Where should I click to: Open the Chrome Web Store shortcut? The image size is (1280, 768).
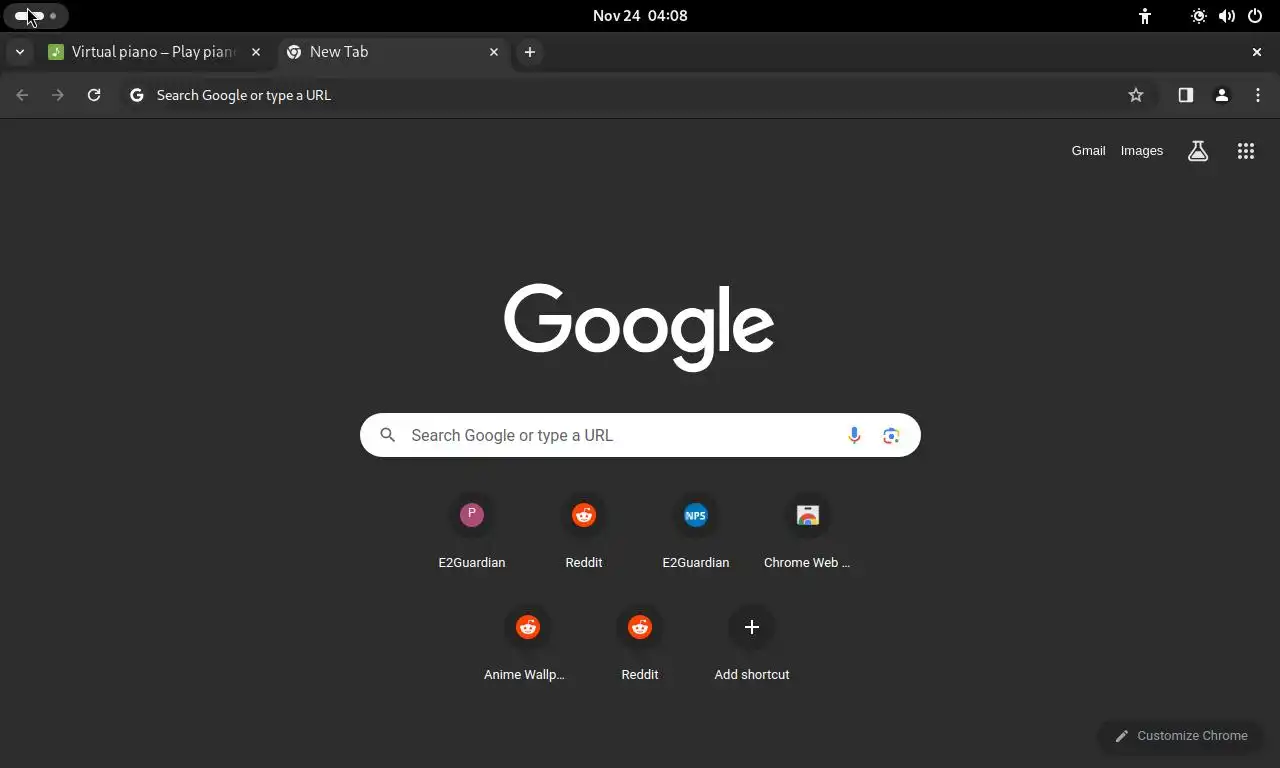click(808, 533)
